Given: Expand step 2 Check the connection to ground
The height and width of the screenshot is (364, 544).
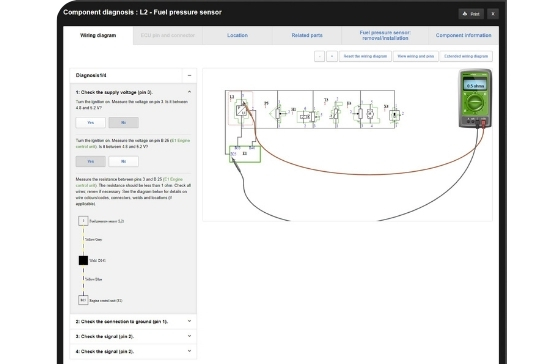Looking at the screenshot, I should 189,321.
